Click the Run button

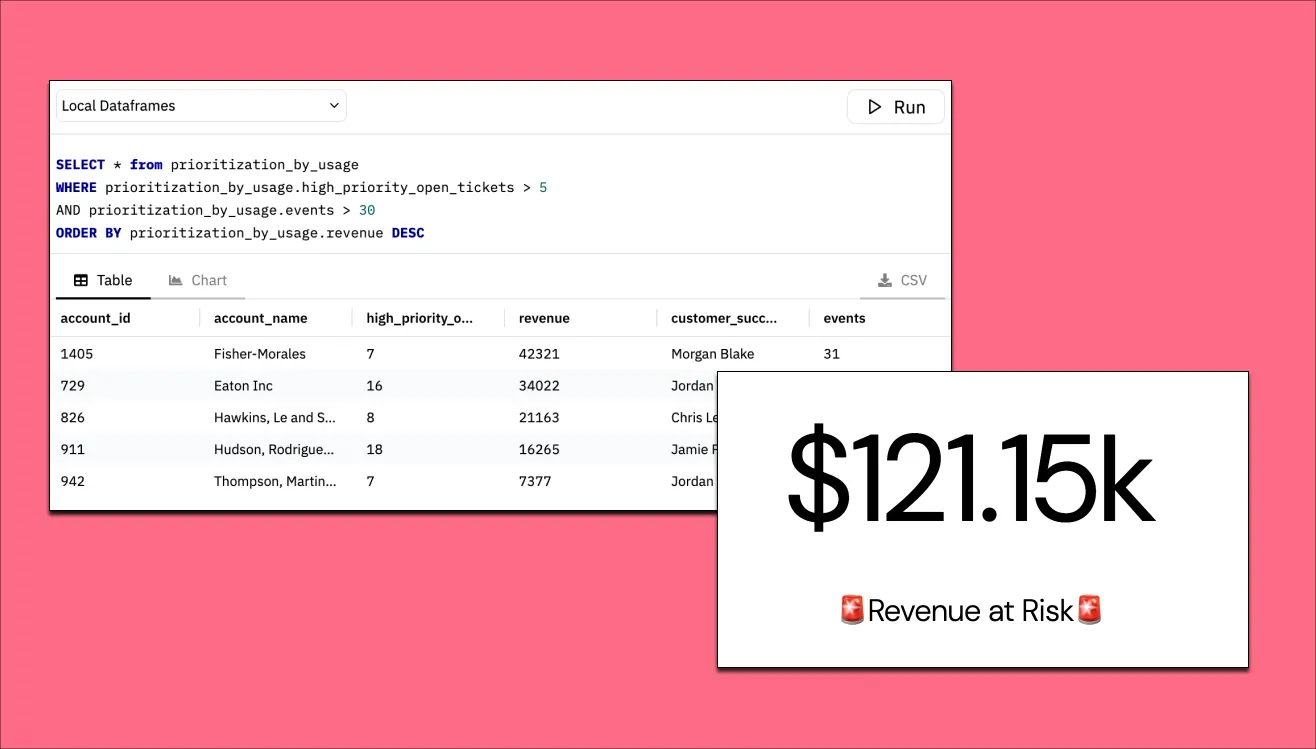895,107
